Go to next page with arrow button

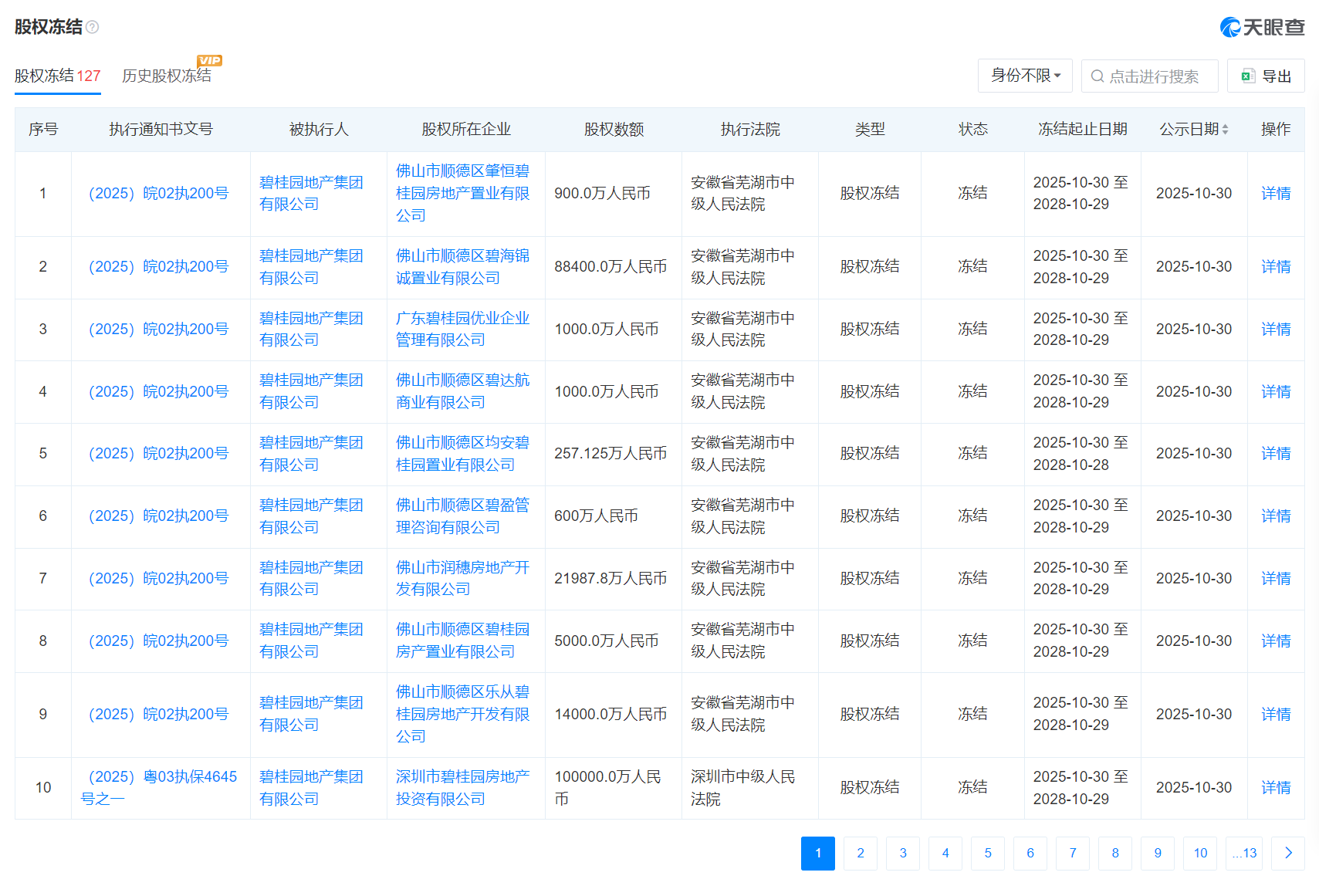tap(1287, 853)
